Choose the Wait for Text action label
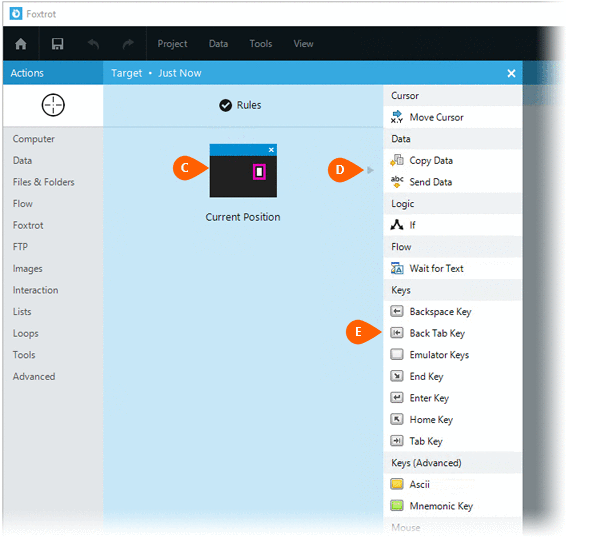Viewport: 589px width, 557px height. click(436, 269)
